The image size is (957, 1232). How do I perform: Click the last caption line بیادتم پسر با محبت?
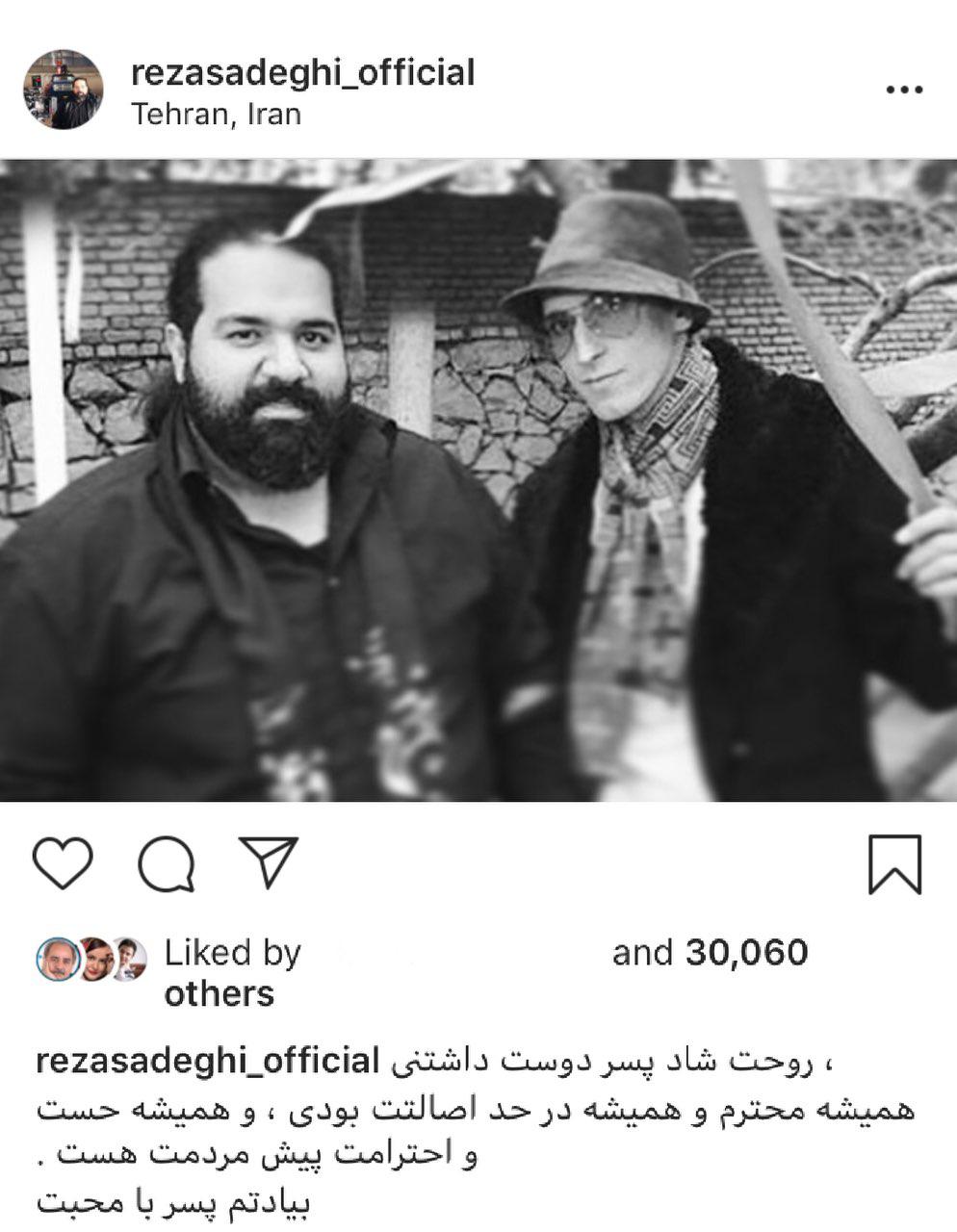[173, 1204]
